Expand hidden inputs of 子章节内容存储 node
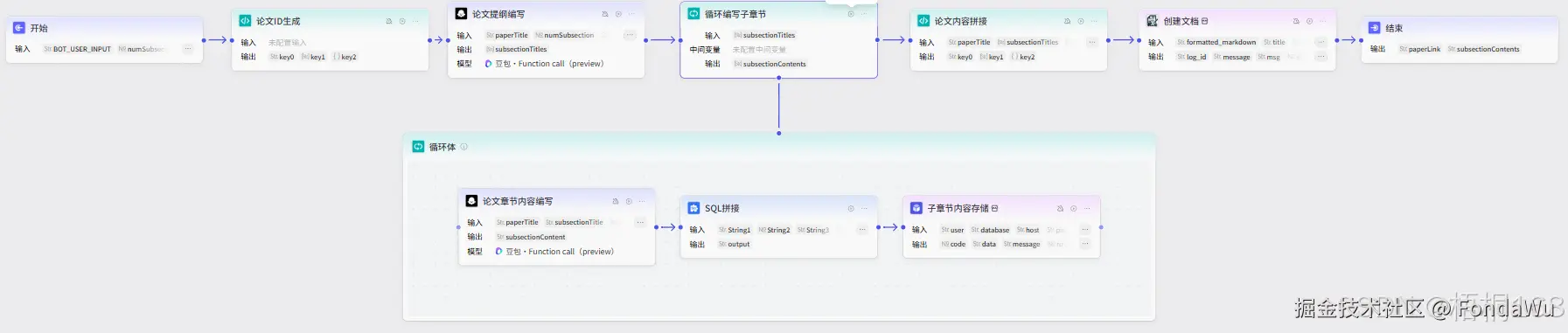The image size is (1568, 333). pos(1084,230)
